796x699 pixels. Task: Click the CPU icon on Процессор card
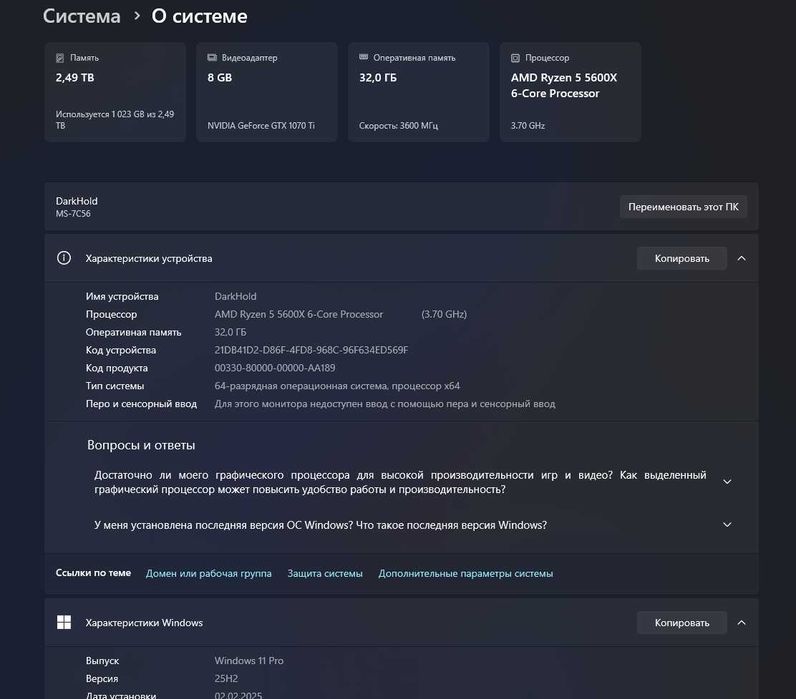pos(515,58)
